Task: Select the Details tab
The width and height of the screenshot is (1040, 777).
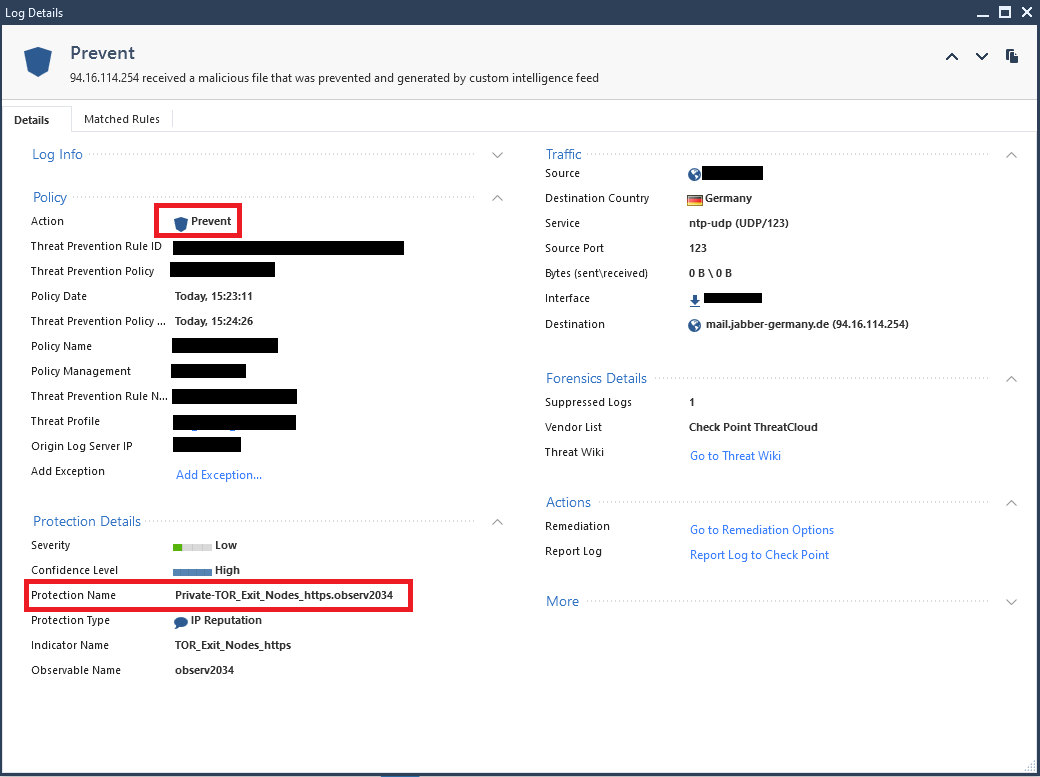Action: pos(30,118)
